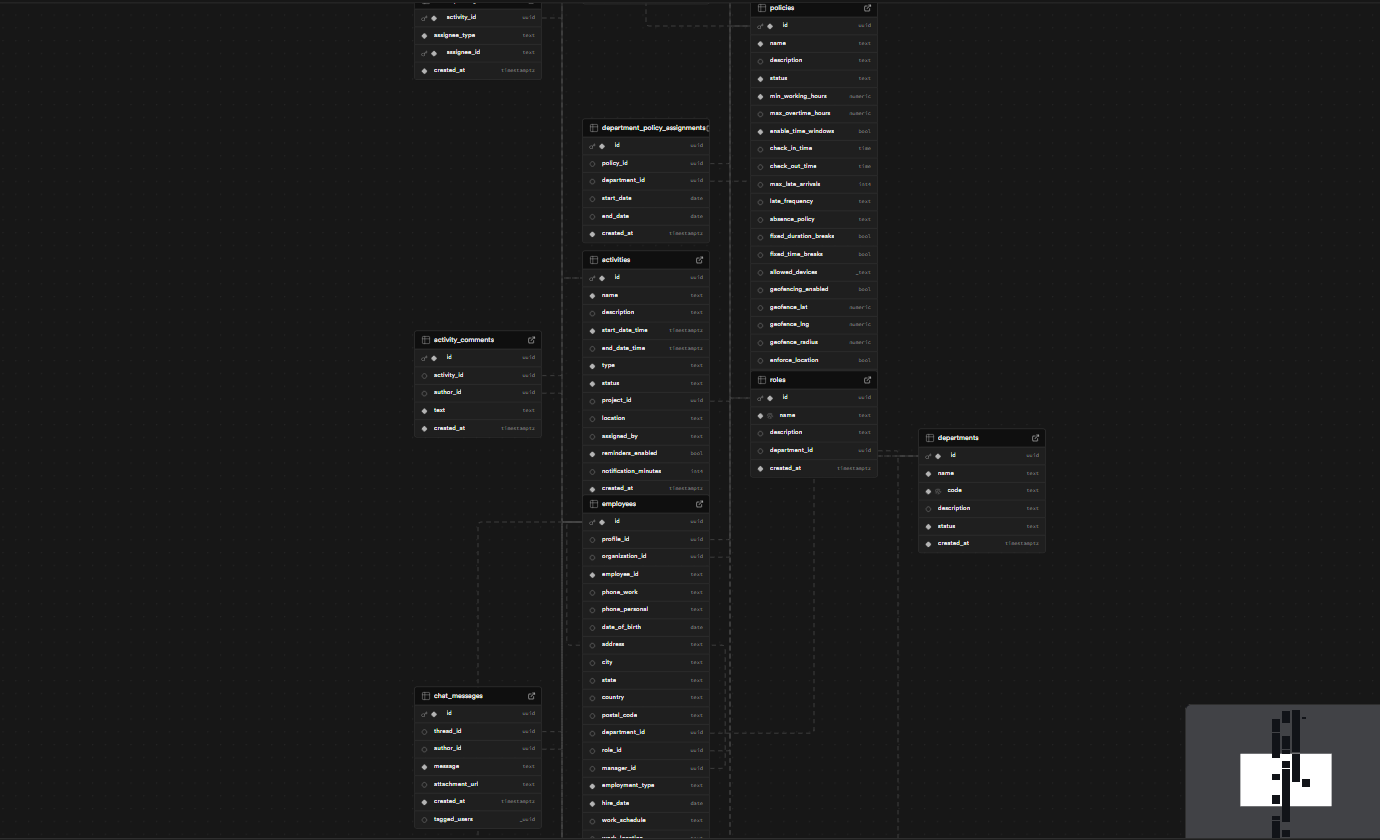
Task: Click the policy_id column in department_policy_assignments
Action: (x=646, y=163)
